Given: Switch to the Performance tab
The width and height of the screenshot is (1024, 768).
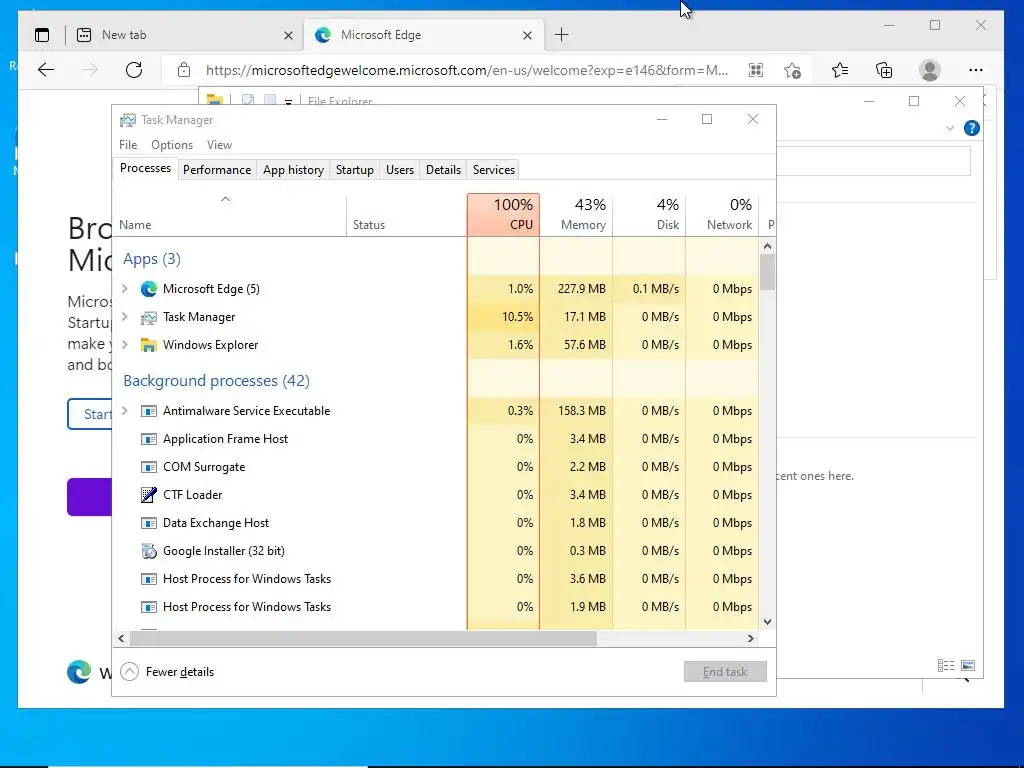Looking at the screenshot, I should click(x=217, y=170).
